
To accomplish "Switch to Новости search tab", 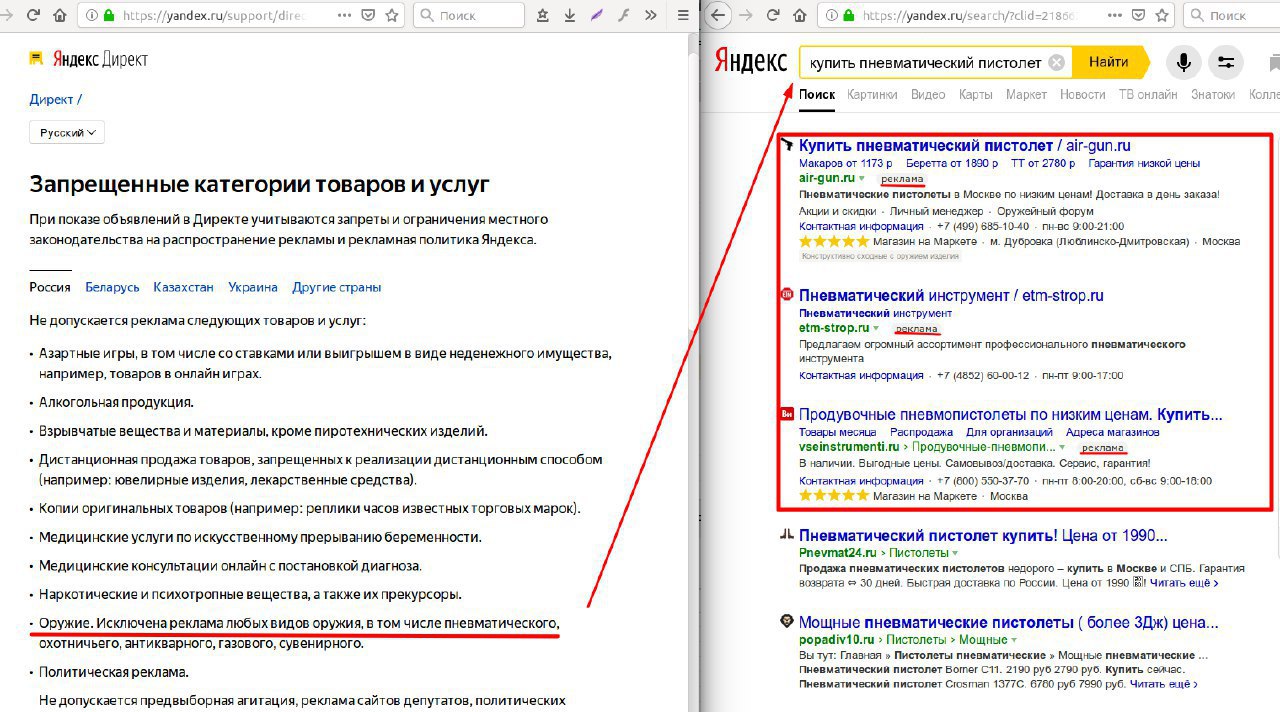I will pyautogui.click(x=1083, y=95).
